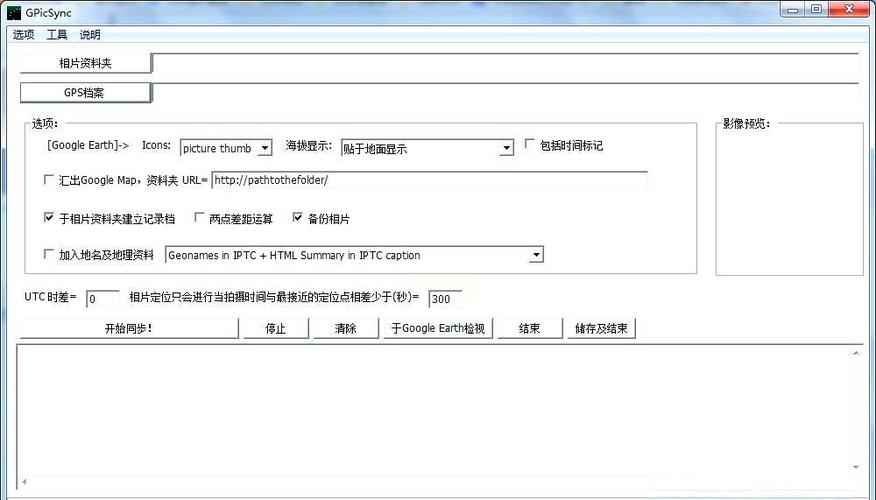Open the Geonames in IPTC dropdown
Screen dimensions: 876x500
(354, 255)
